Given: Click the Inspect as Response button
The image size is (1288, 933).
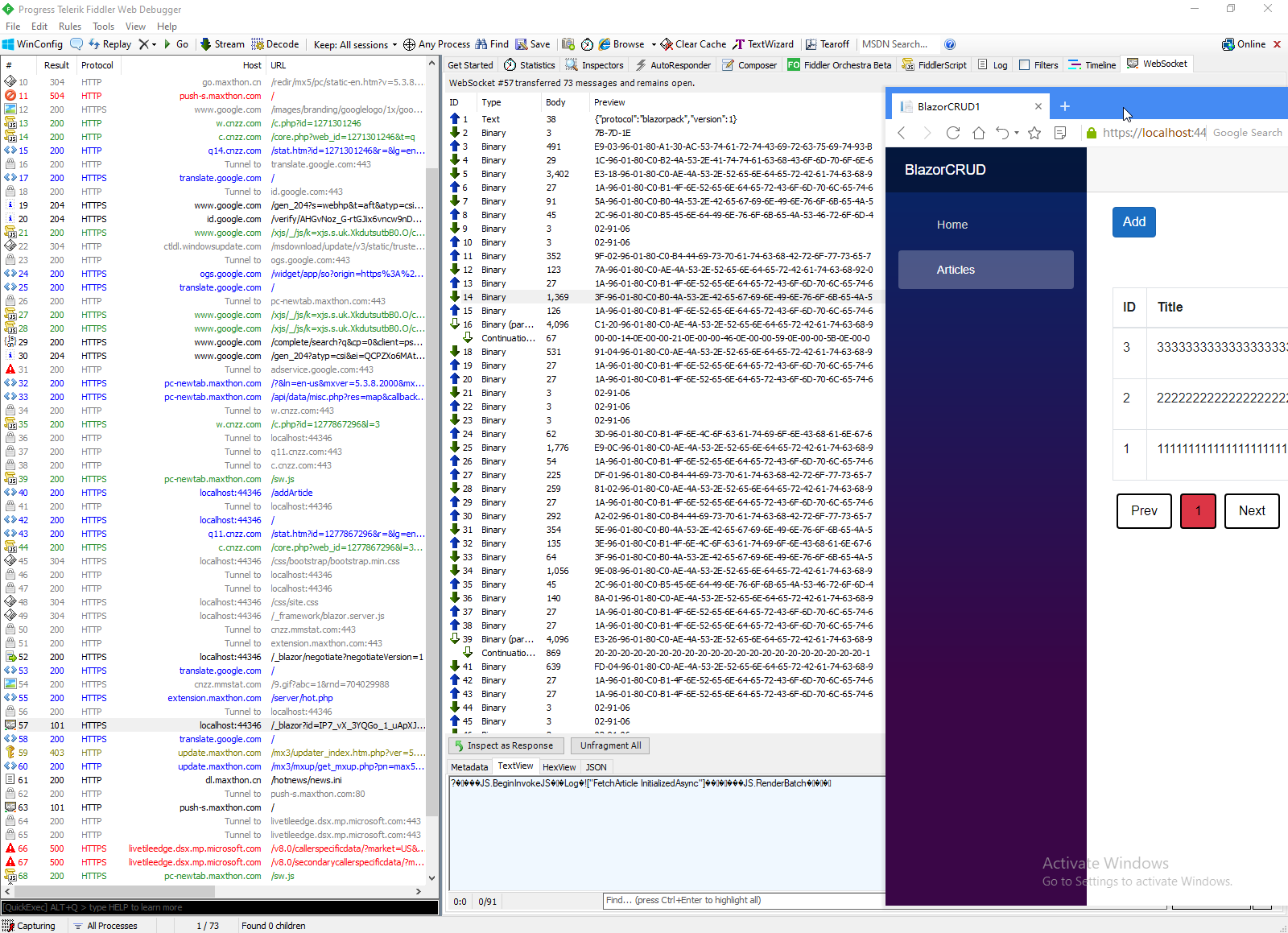Looking at the screenshot, I should [x=506, y=745].
